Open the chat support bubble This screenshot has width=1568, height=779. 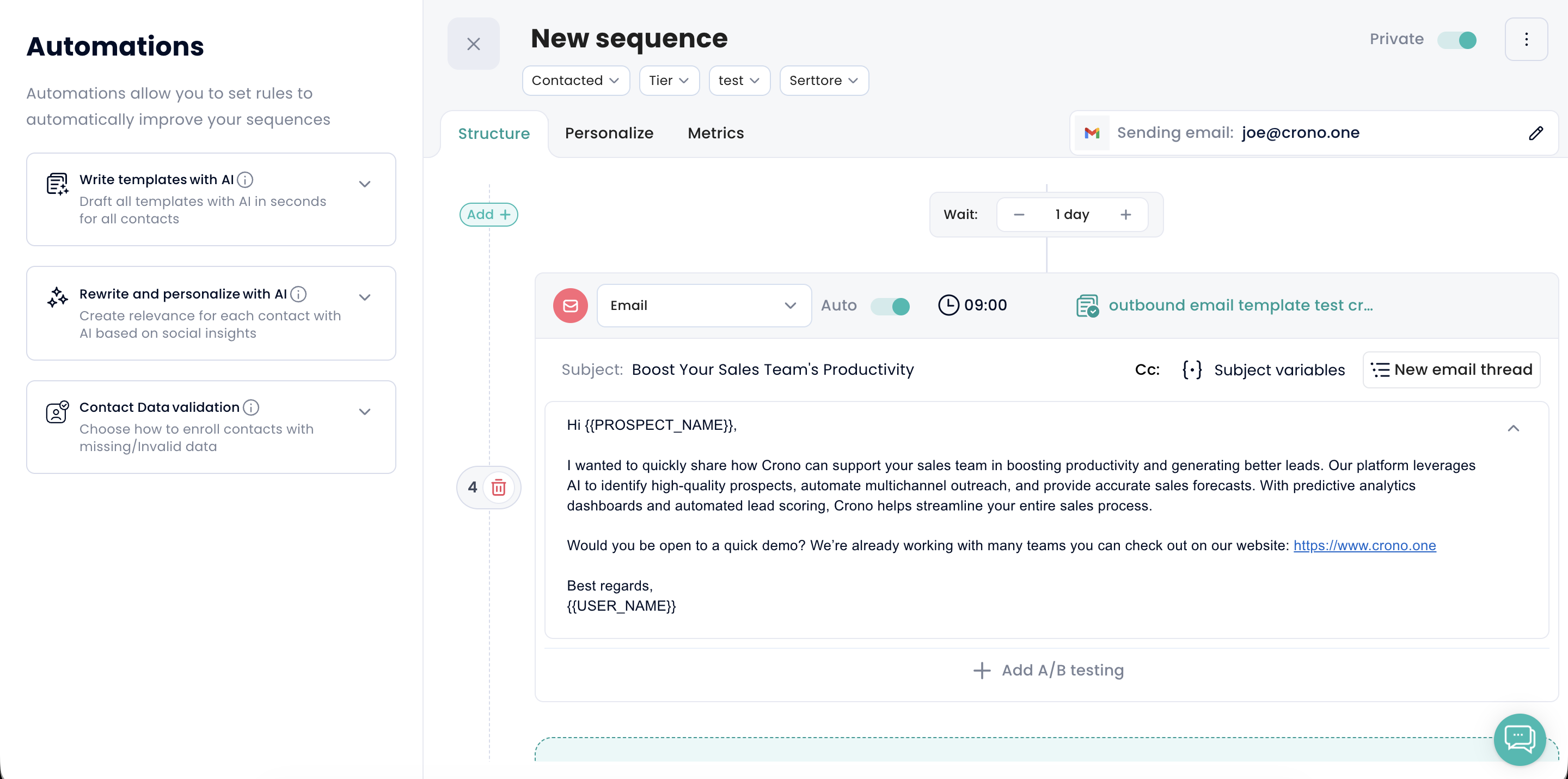1518,739
